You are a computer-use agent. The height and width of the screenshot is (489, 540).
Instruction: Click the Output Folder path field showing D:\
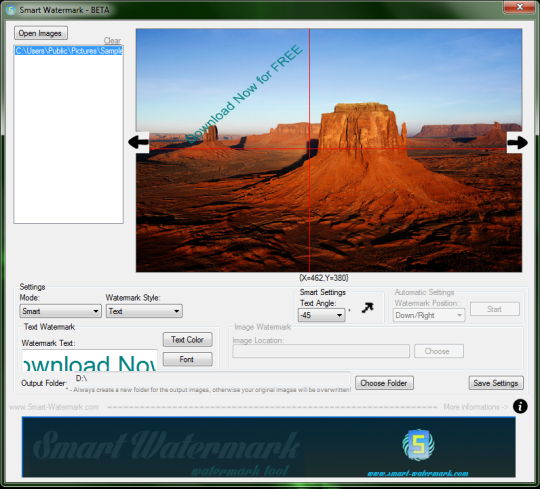click(212, 379)
